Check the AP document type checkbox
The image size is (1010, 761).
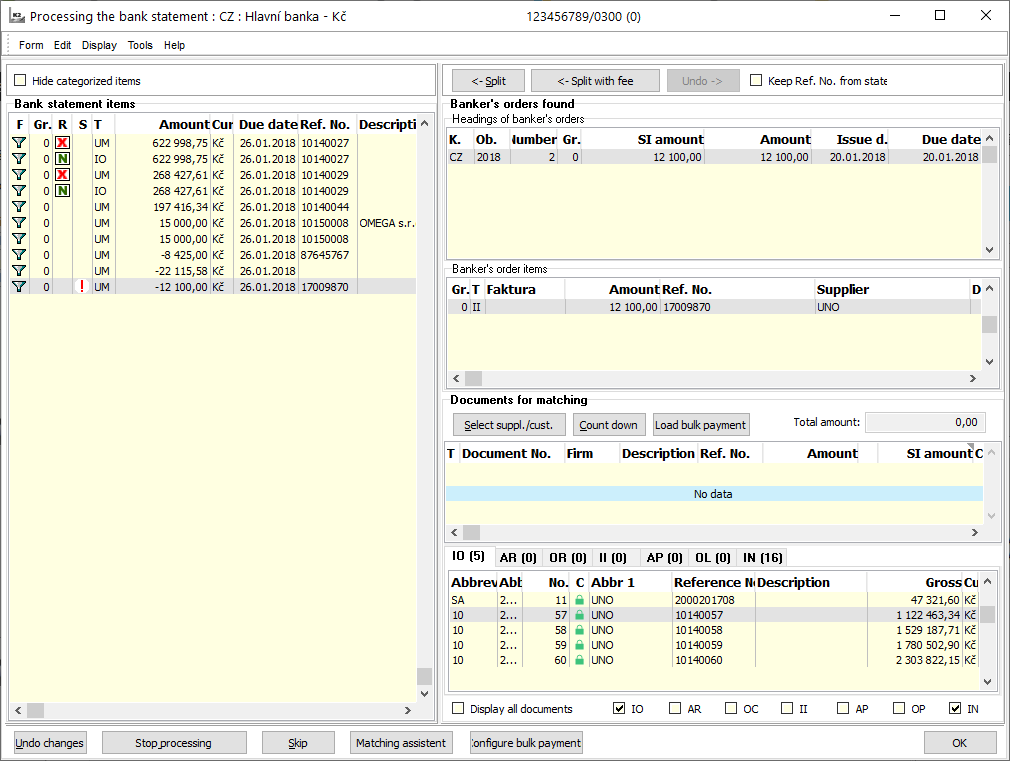(843, 708)
